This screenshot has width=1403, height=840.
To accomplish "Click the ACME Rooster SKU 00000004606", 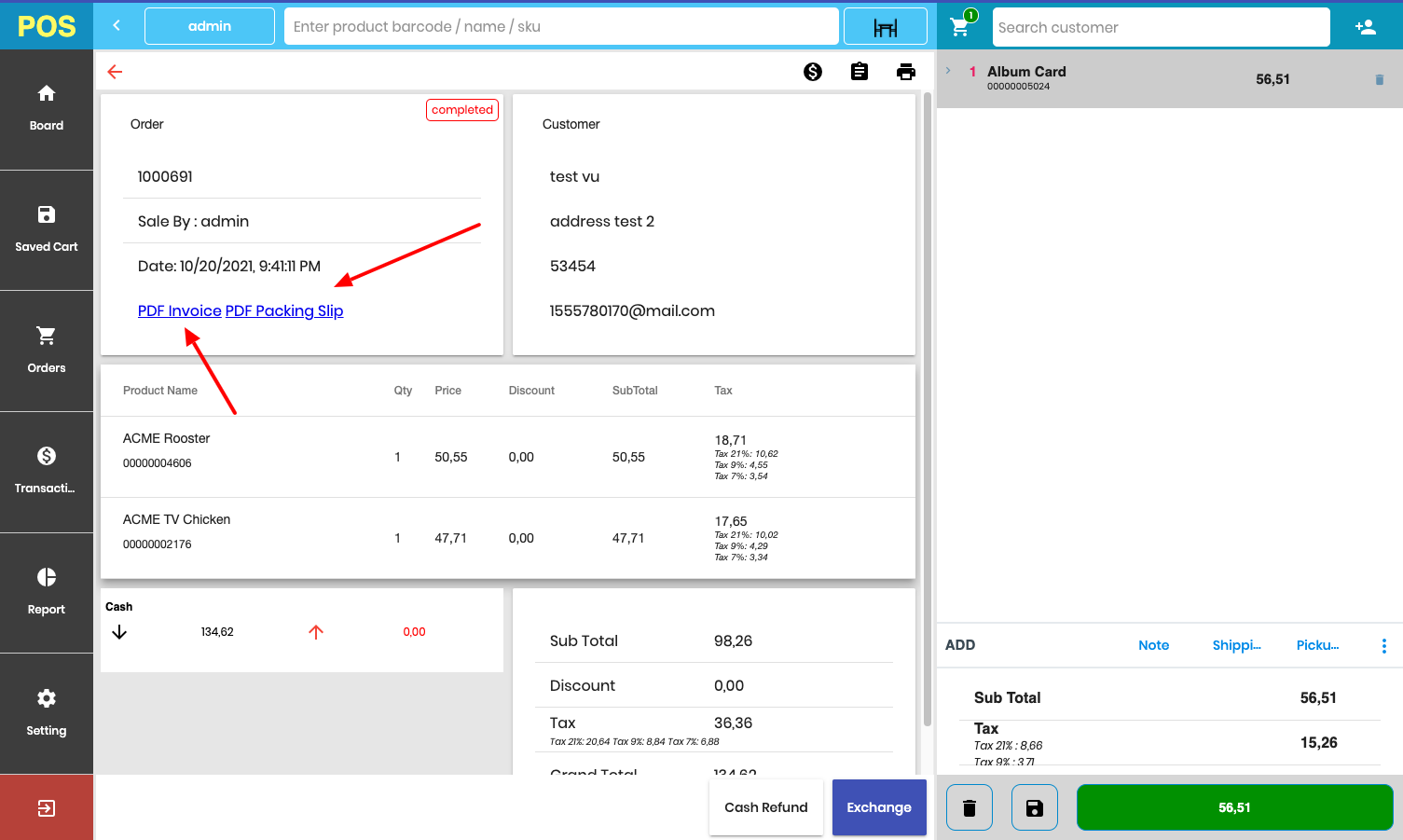I will (158, 463).
